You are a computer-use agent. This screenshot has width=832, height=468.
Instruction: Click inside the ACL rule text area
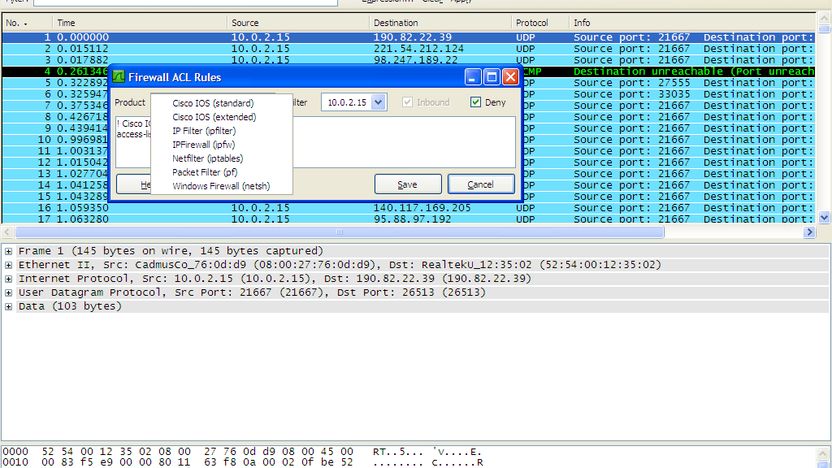point(403,142)
